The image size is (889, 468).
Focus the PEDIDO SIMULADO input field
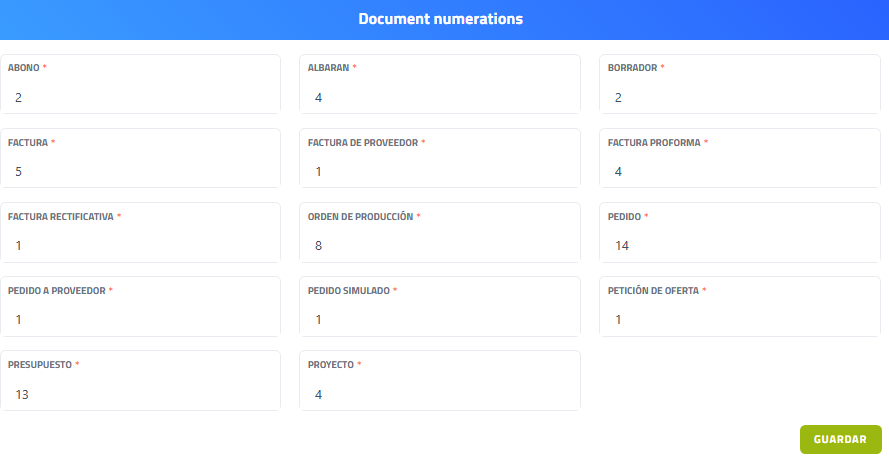440,319
